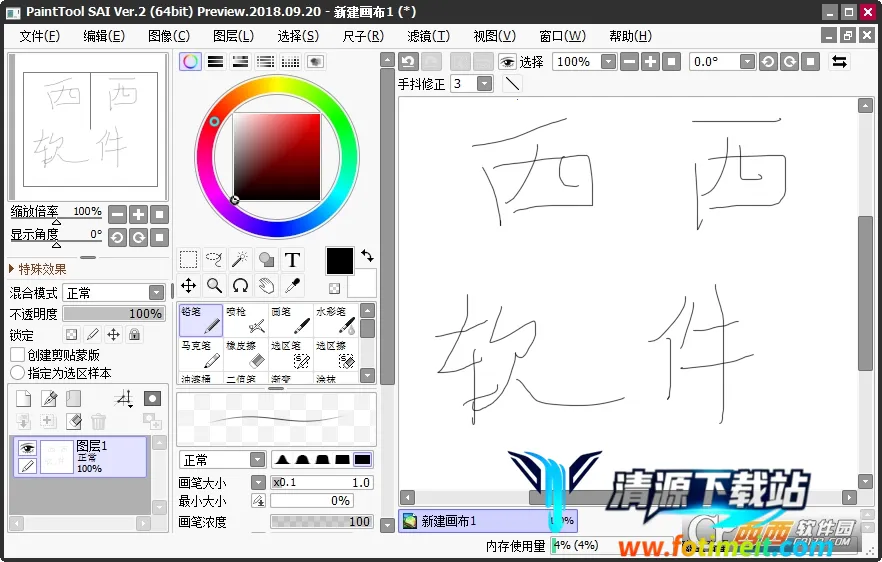Enable 创建剪贴蒙版 checkbox
The image size is (882, 562).
click(x=17, y=355)
